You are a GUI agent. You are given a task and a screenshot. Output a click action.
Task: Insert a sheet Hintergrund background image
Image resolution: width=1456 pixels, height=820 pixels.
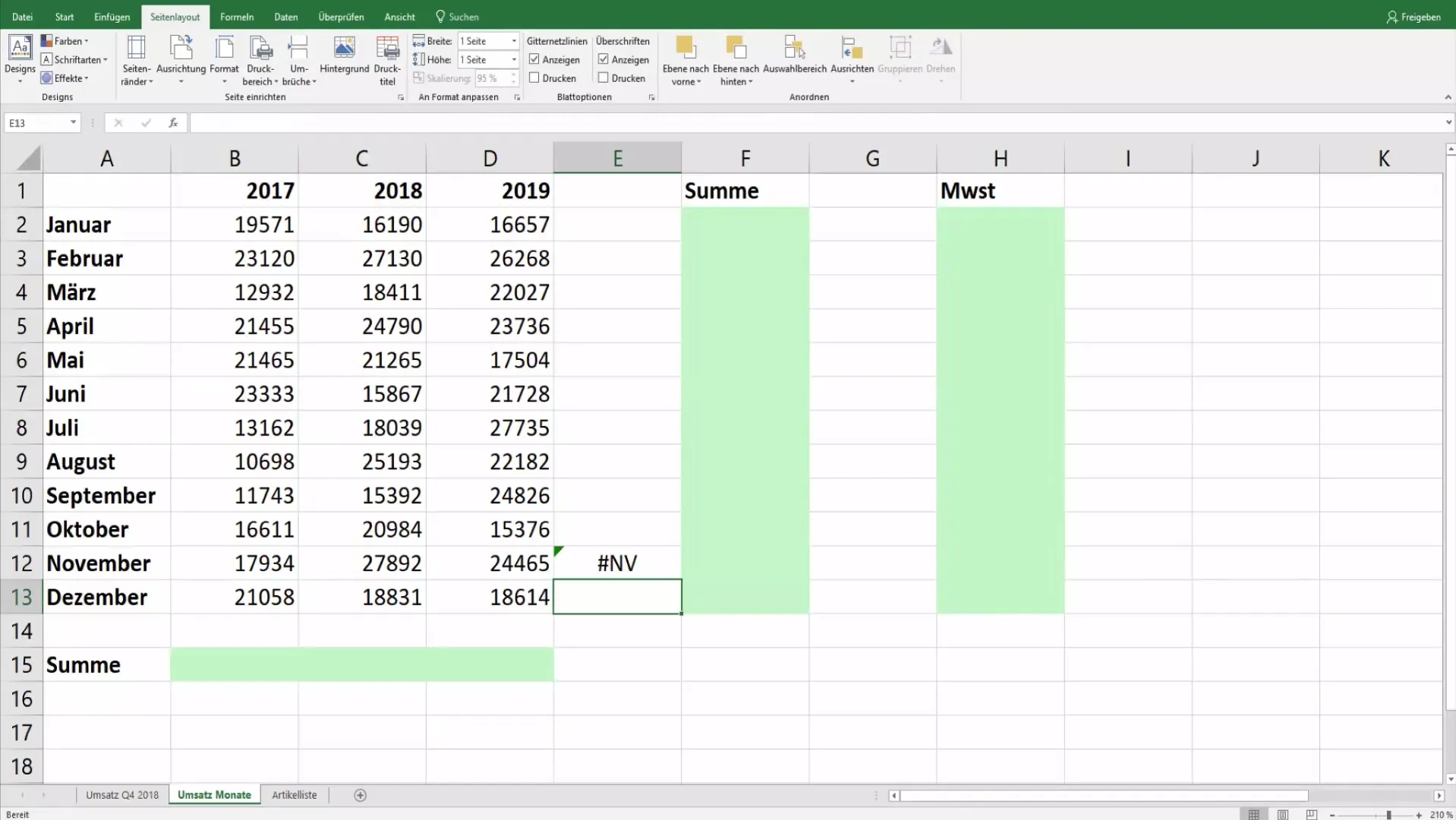[344, 55]
